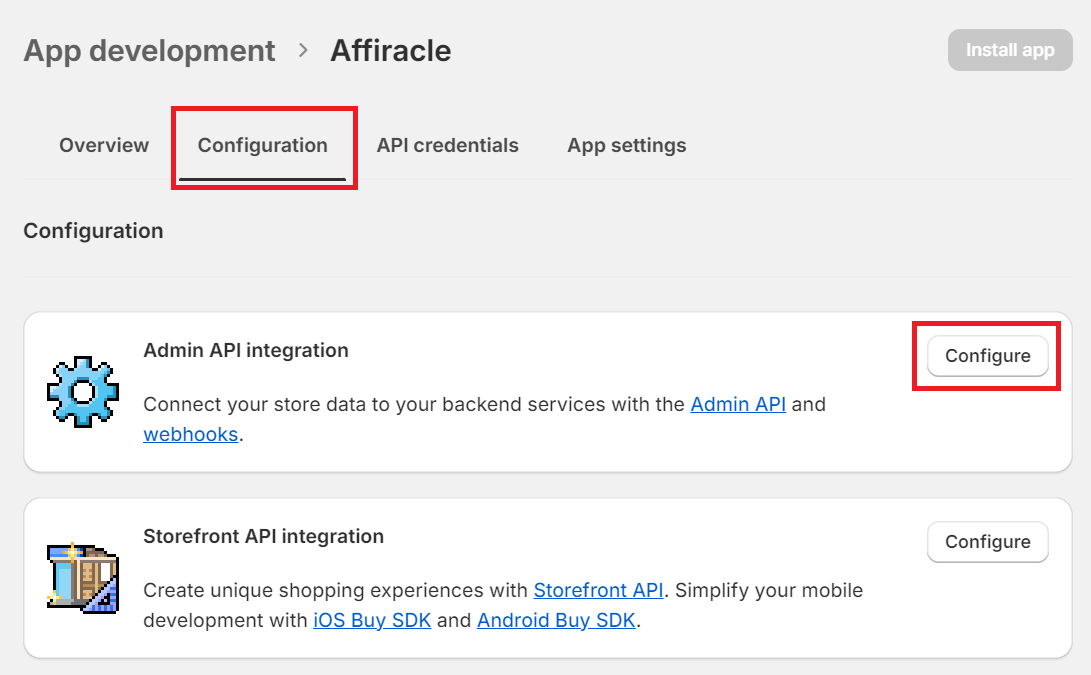1091x675 pixels.
Task: Click the blue gear Admin API icon
Action: click(x=83, y=391)
